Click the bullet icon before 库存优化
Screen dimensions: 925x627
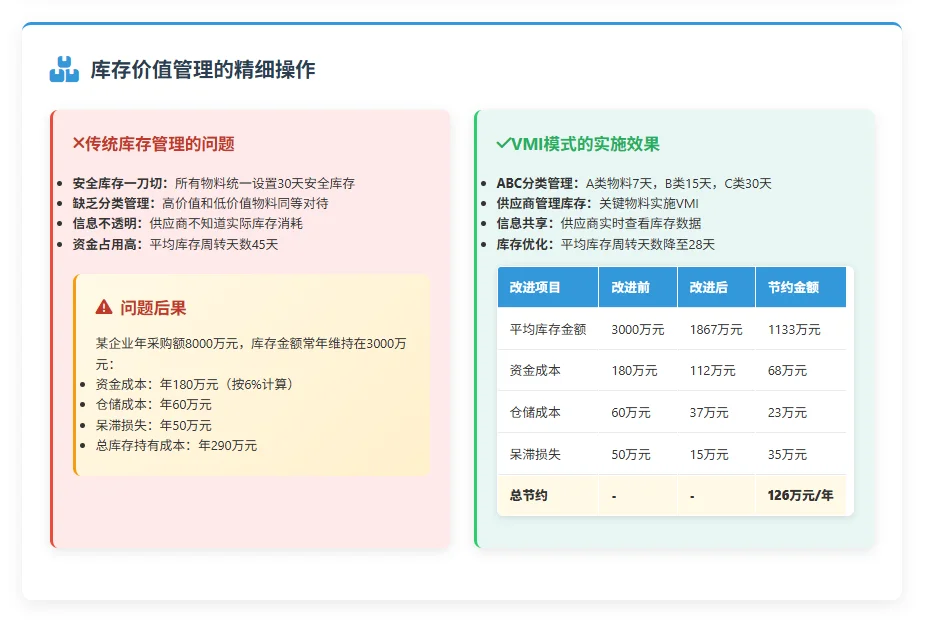coord(485,244)
